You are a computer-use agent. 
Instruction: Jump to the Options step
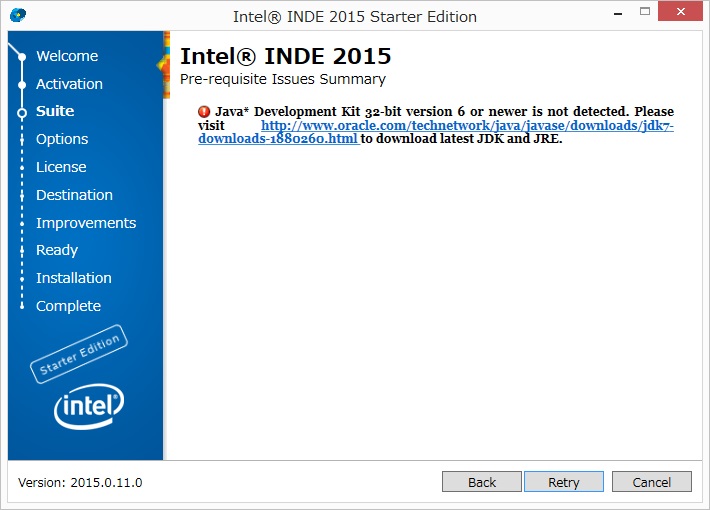coord(62,139)
